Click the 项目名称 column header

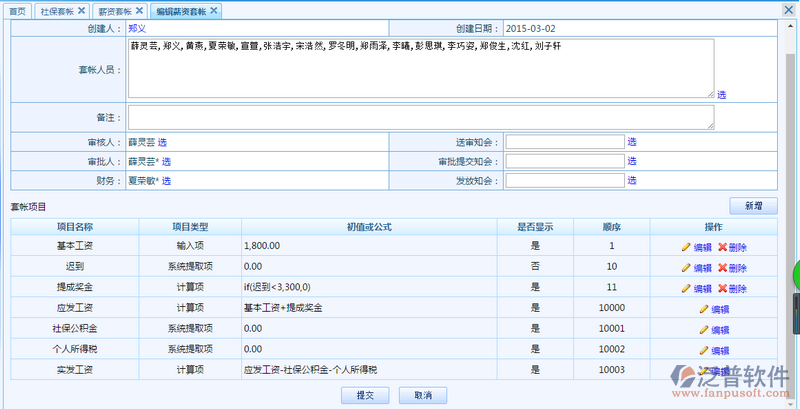pyautogui.click(x=75, y=227)
